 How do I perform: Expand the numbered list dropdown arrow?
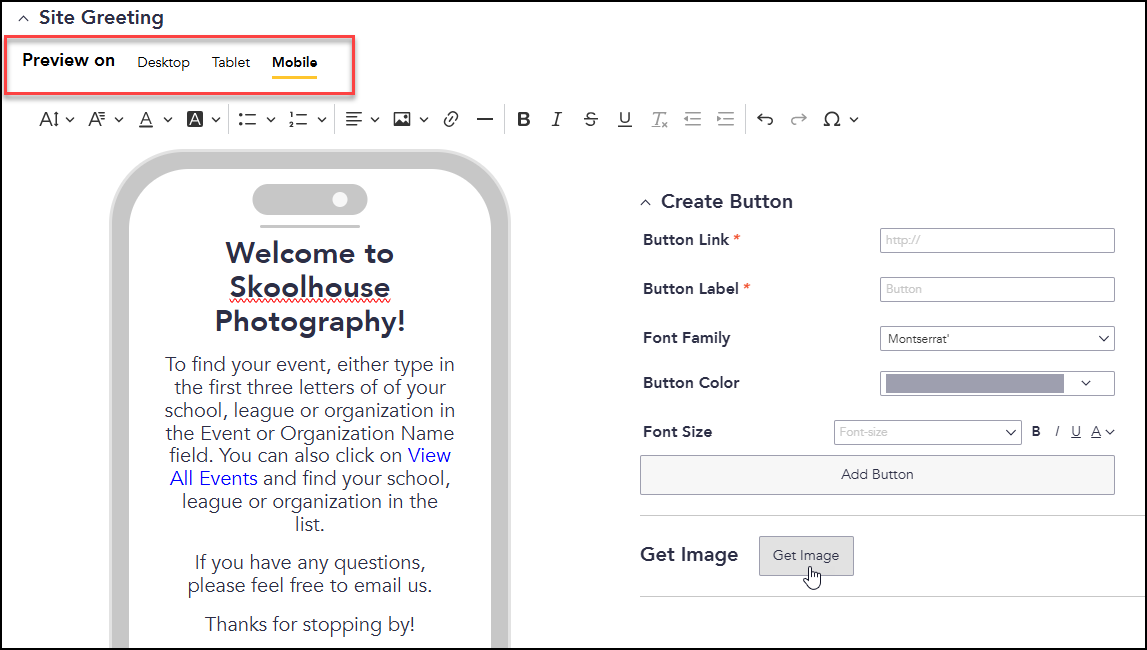(322, 120)
